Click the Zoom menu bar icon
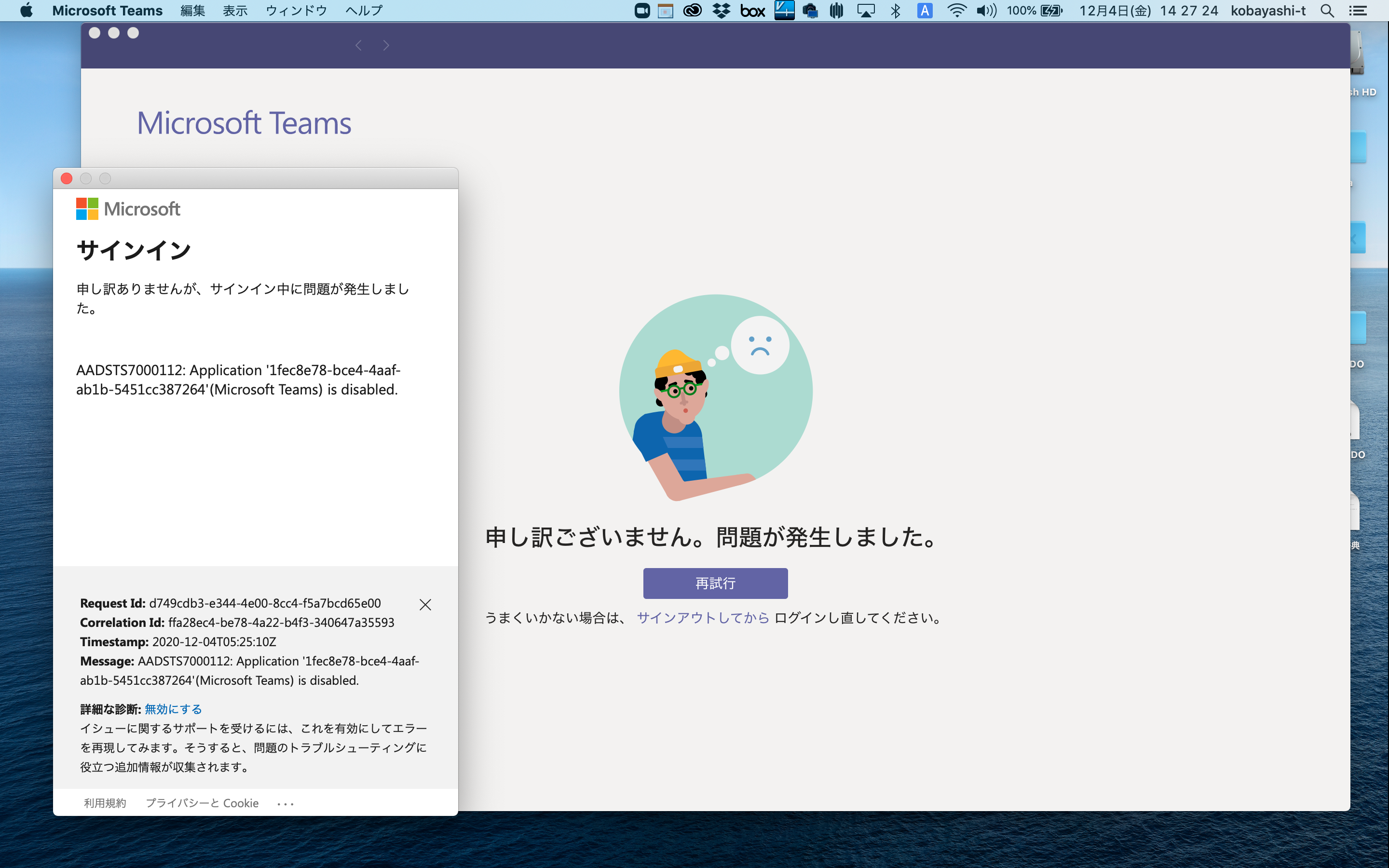This screenshot has width=1389, height=868. point(642,10)
